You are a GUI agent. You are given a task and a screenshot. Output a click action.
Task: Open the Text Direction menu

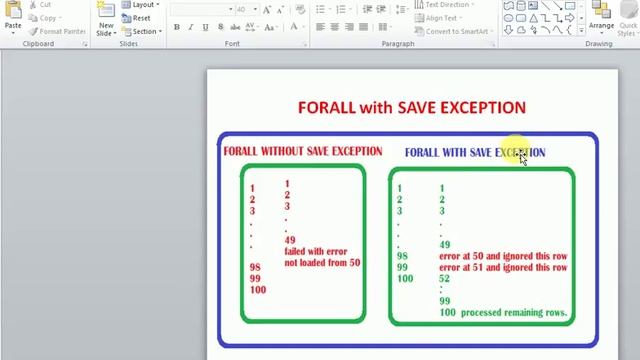click(x=444, y=5)
